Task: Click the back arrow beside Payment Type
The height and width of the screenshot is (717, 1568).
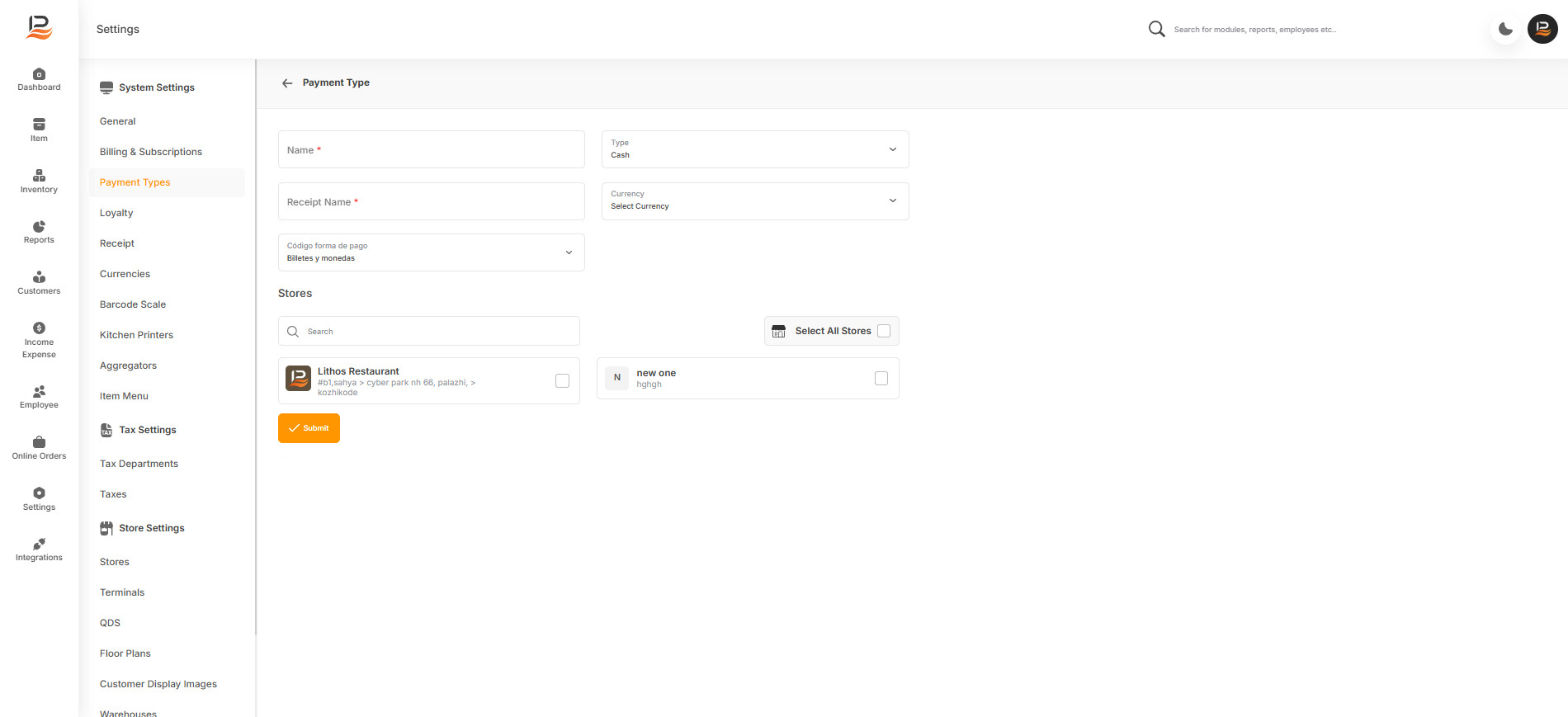Action: (x=287, y=83)
